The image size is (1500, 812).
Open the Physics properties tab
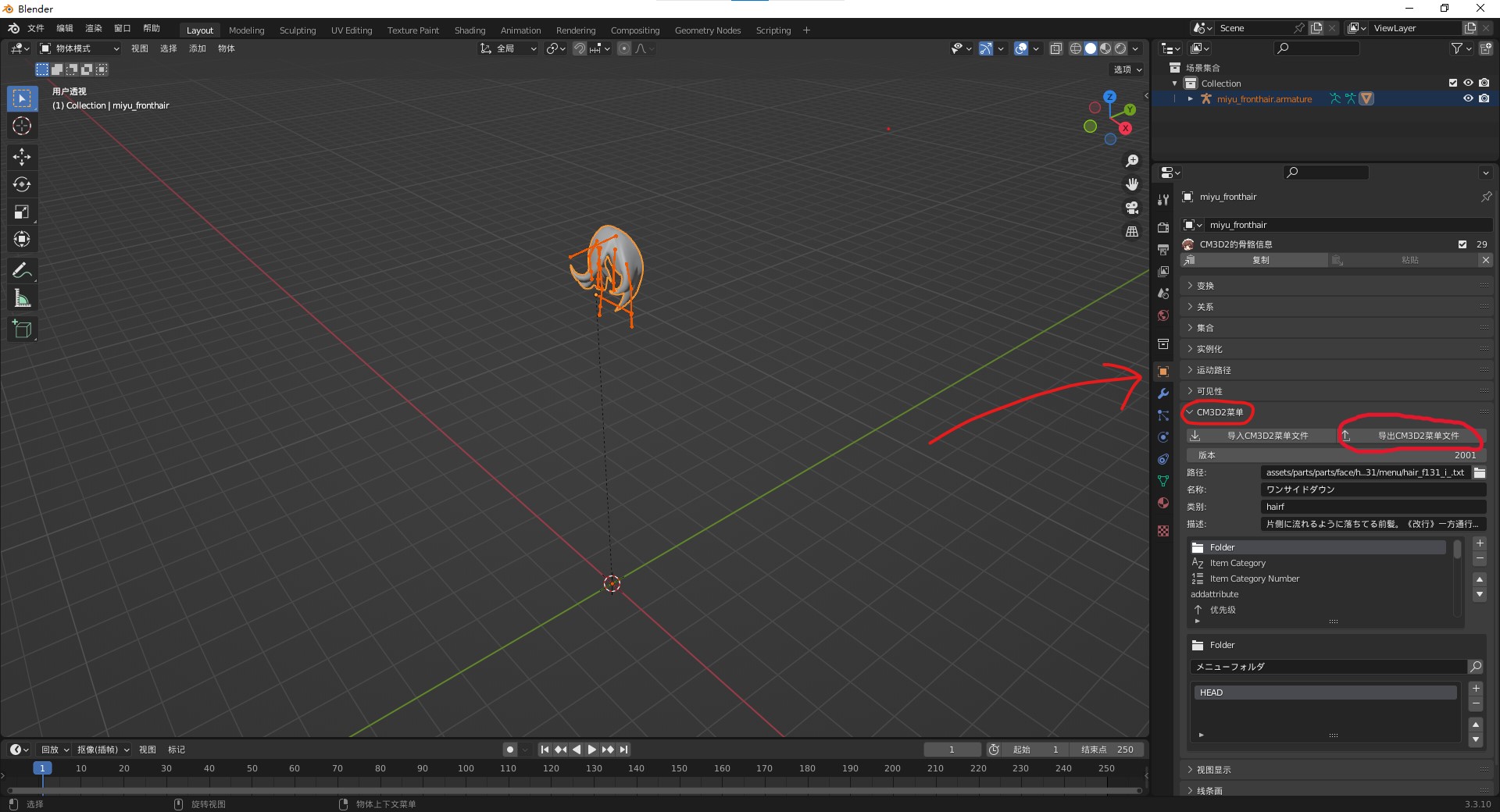click(1163, 437)
